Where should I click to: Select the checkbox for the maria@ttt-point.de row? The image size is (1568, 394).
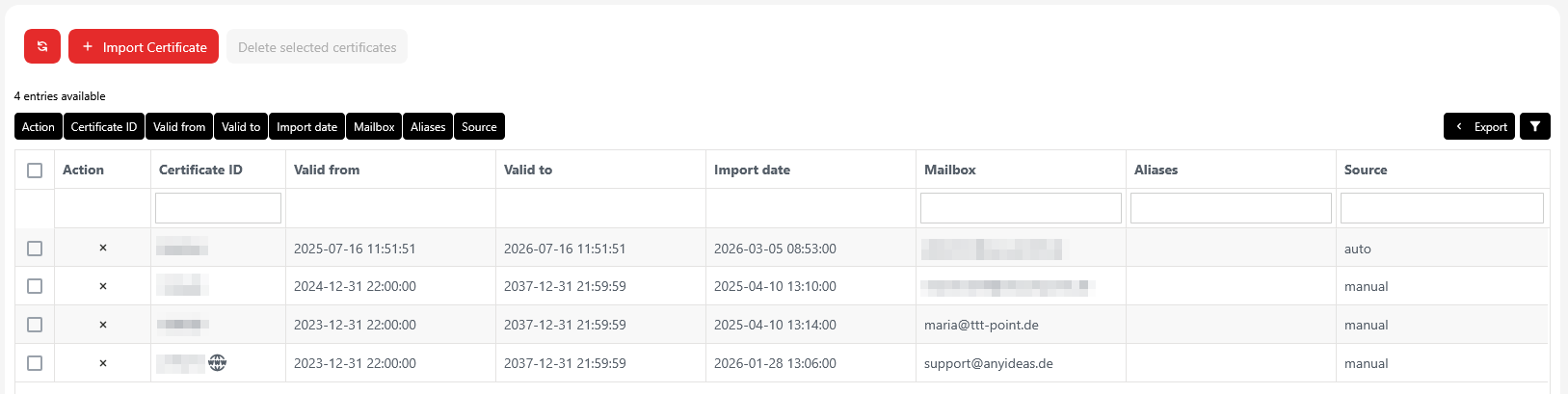[35, 325]
